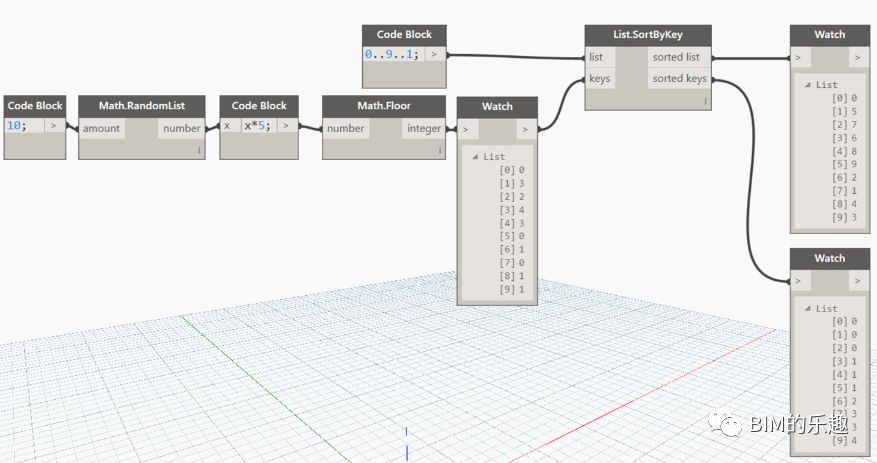Click lacing indicator on Math.RandomList node
This screenshot has width=877, height=463.
pyautogui.click(x=199, y=150)
